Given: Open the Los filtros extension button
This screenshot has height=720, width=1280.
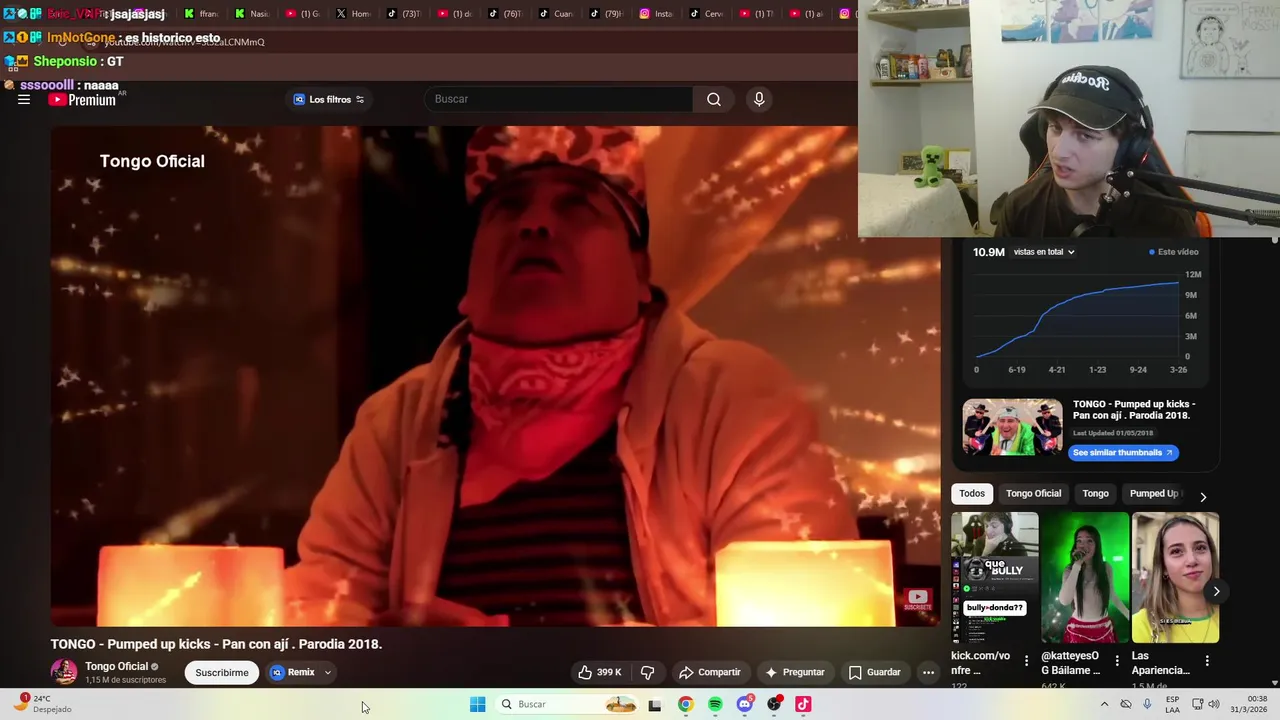Looking at the screenshot, I should pos(329,99).
